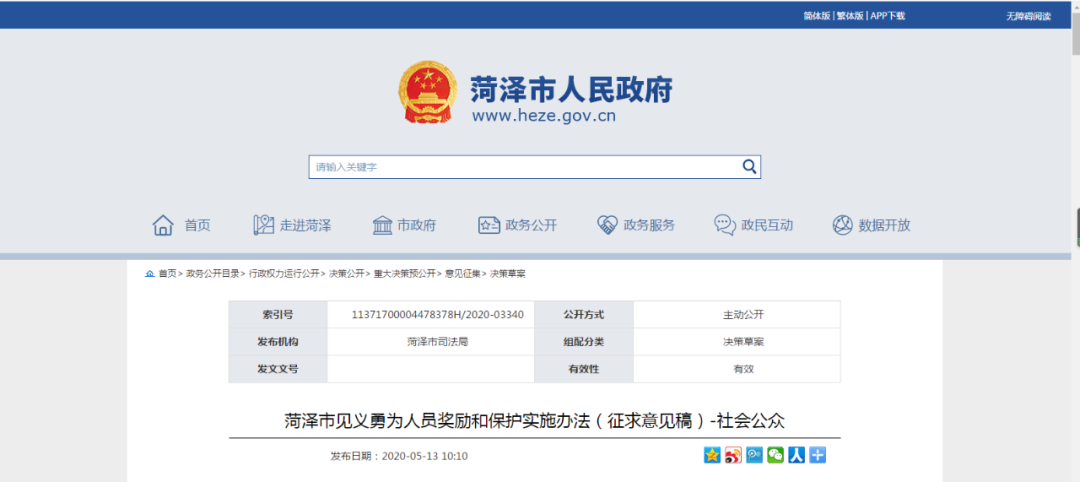Image resolution: width=1080 pixels, height=482 pixels.
Task: Click the breadcrumb home icon
Action: click(149, 274)
